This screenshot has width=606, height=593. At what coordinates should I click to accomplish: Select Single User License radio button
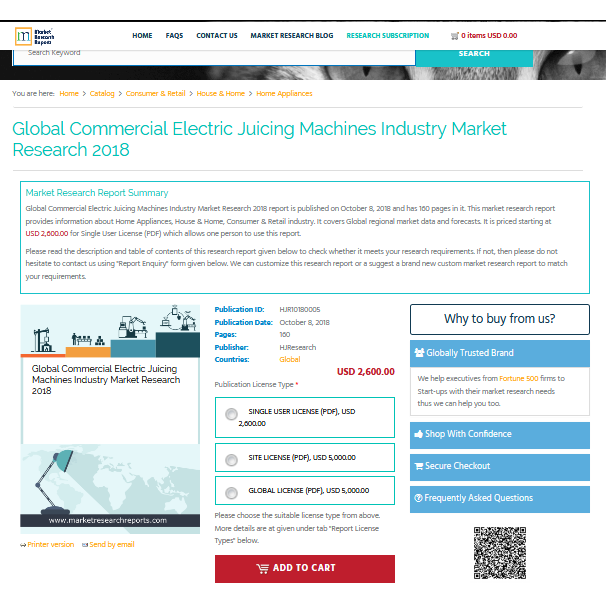(232, 414)
